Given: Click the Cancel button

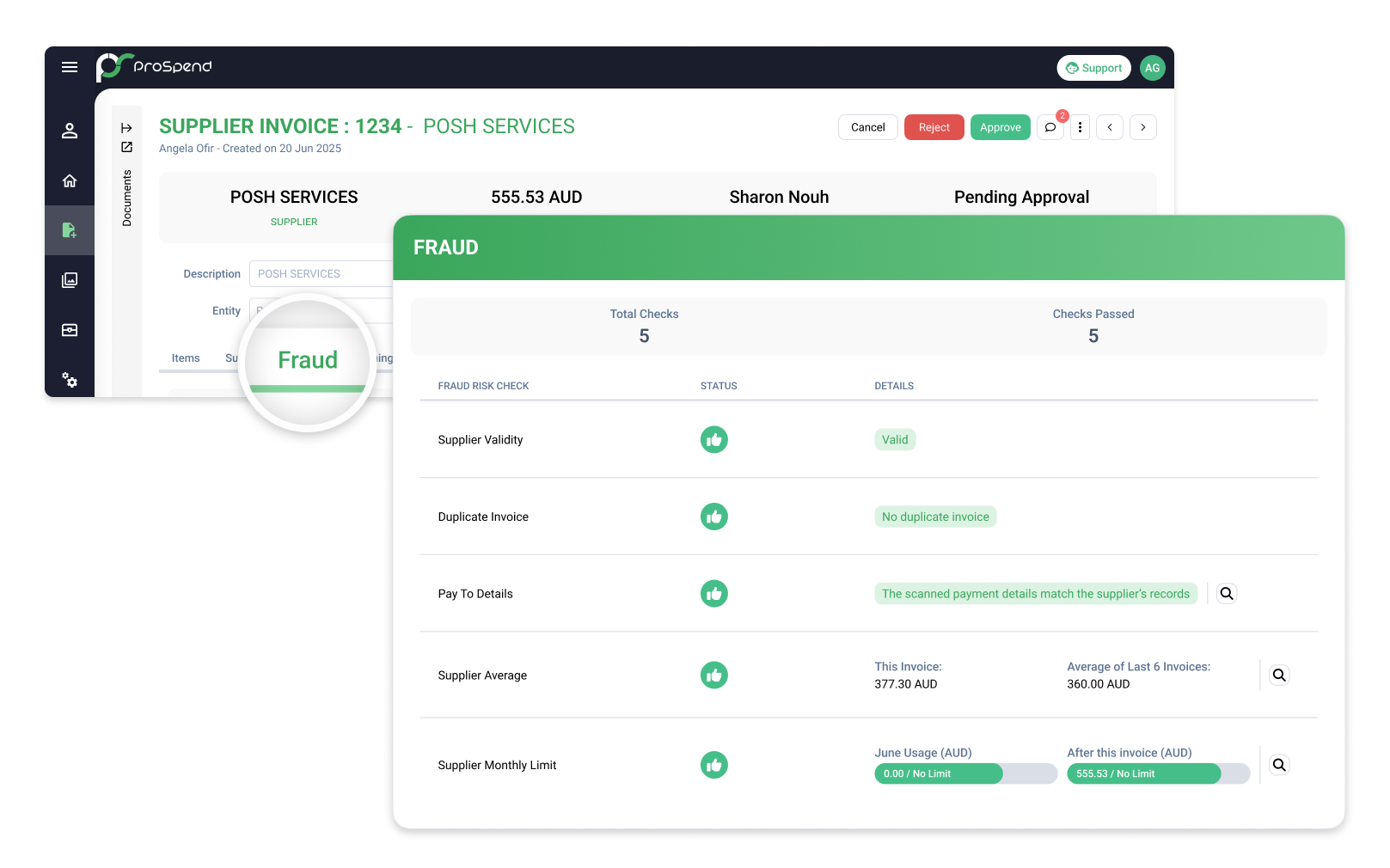Looking at the screenshot, I should point(868,127).
